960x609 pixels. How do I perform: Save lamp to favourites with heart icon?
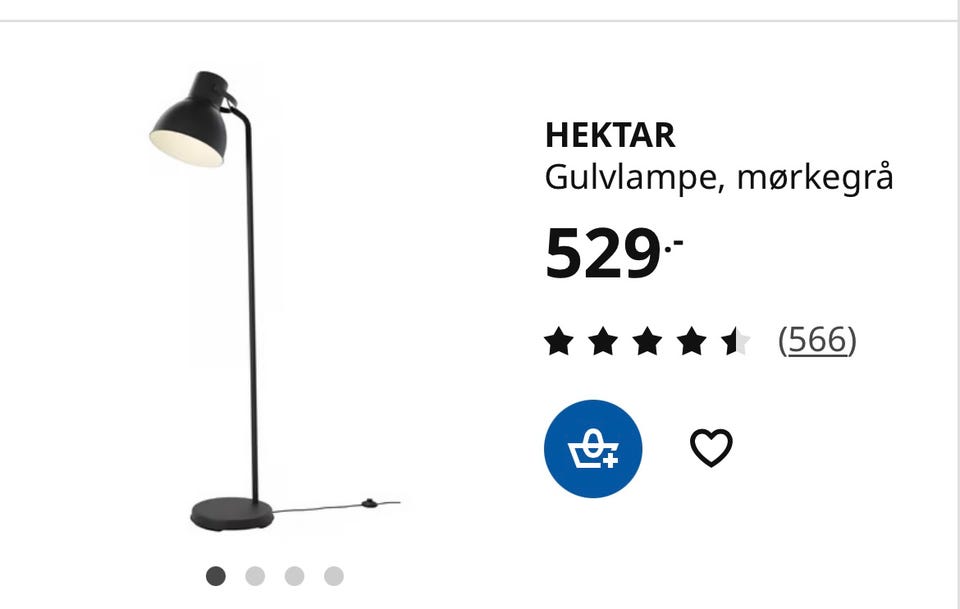[711, 448]
